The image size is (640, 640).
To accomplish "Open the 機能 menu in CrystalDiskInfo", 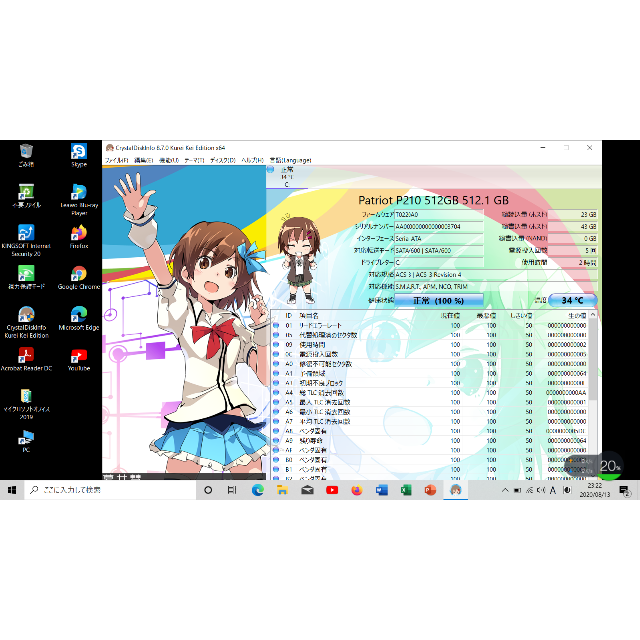I will pos(169,160).
